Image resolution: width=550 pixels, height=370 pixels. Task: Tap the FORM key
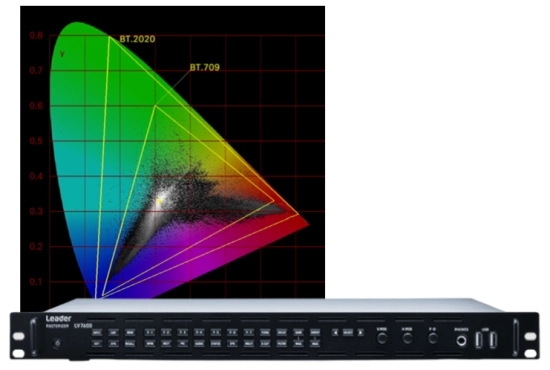click(265, 332)
